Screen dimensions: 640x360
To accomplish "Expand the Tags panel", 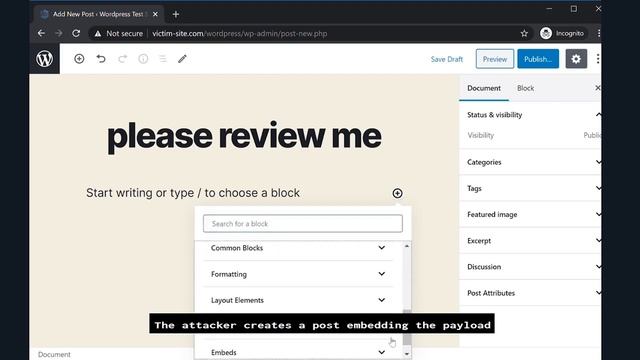I will pos(530,188).
